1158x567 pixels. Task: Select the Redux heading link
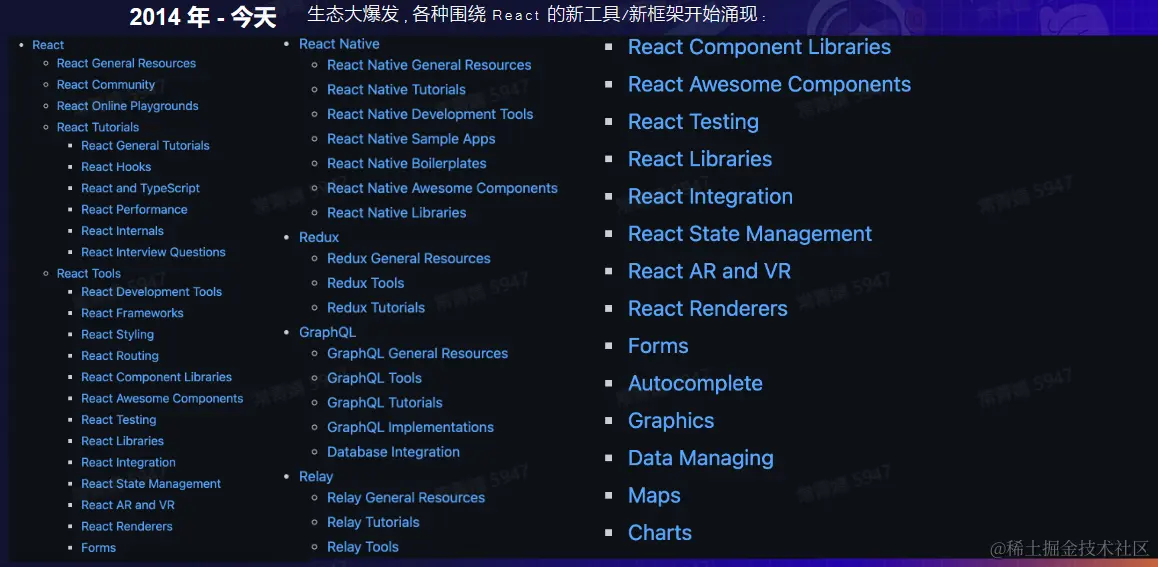[319, 238]
